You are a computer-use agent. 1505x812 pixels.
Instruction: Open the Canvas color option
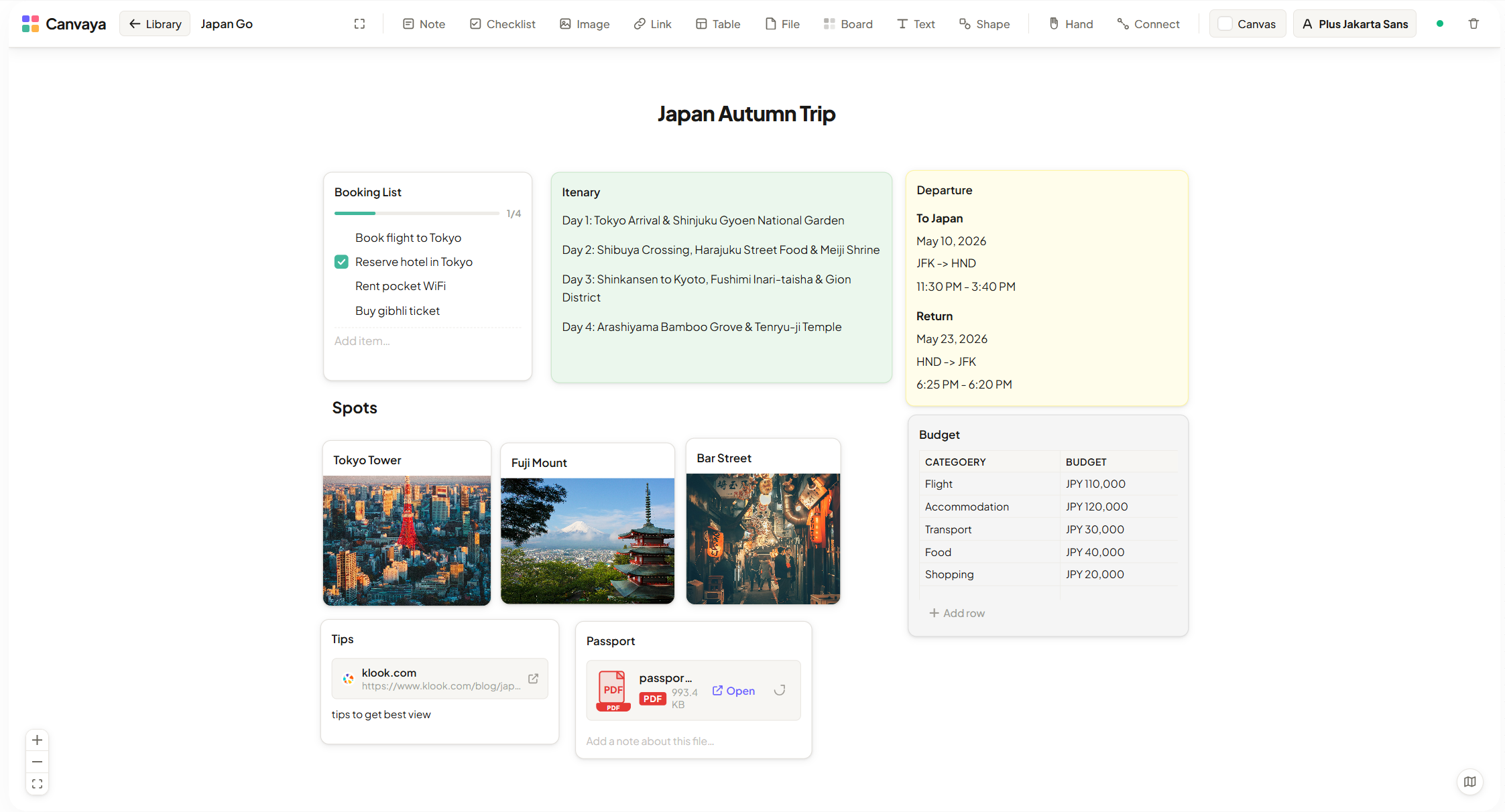[1248, 24]
